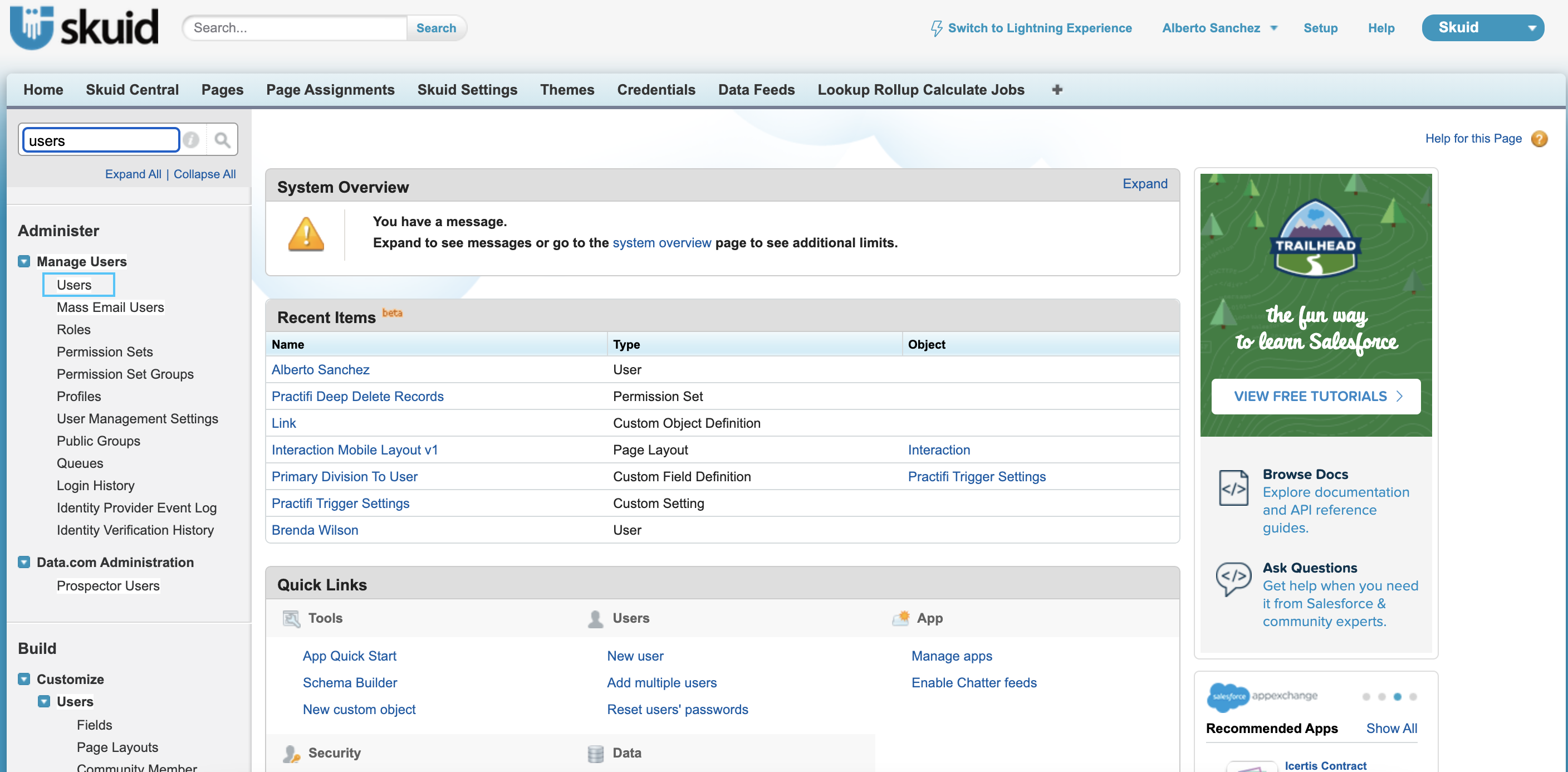Open Brenda Wilson recent item
Screen dimensions: 1568x772
315,530
